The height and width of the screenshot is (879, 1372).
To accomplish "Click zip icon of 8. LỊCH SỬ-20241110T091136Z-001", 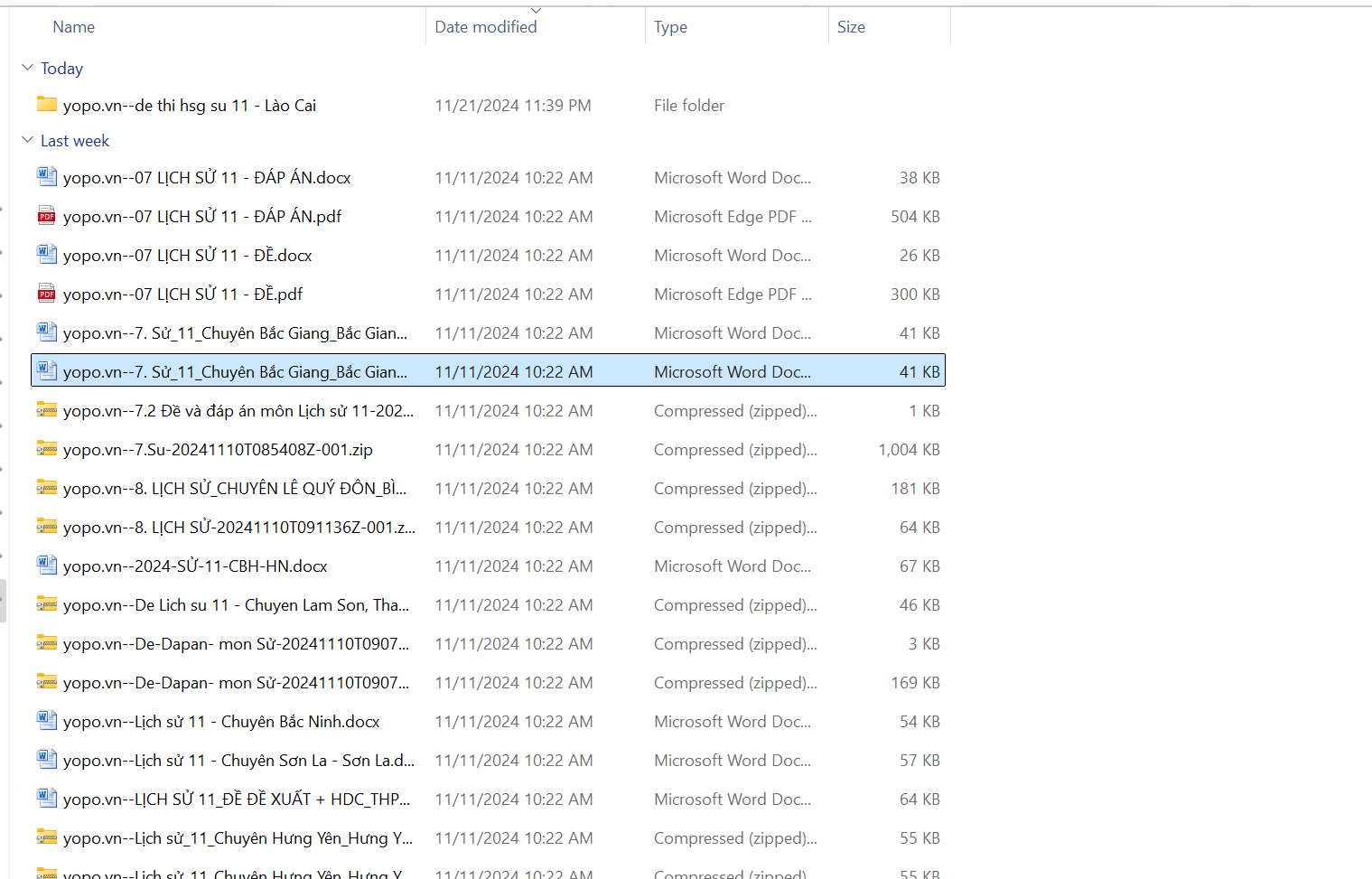I will coord(47,527).
